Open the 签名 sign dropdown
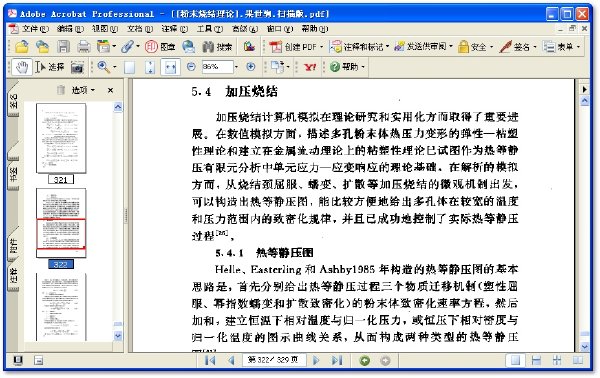The height and width of the screenshot is (378, 600). tap(535, 47)
